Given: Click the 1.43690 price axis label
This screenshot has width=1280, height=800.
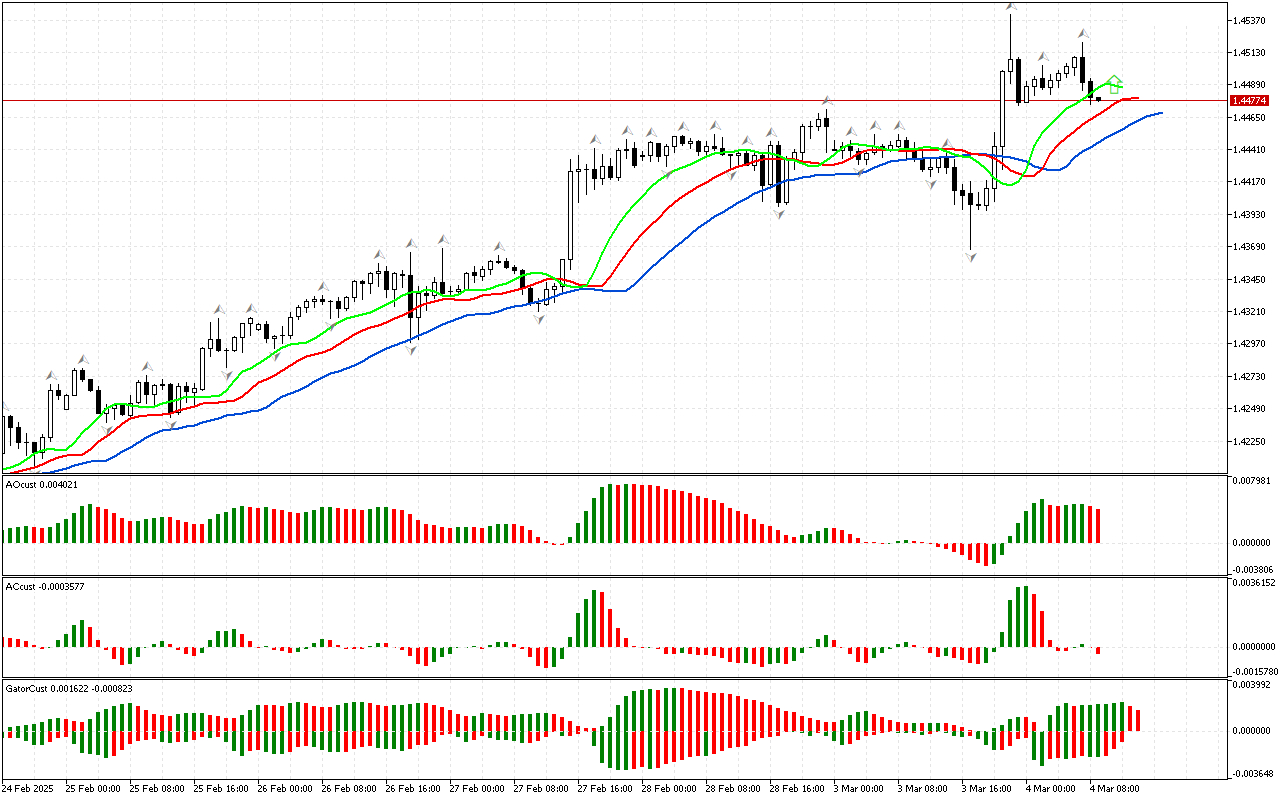Looking at the screenshot, I should coord(1250,247).
